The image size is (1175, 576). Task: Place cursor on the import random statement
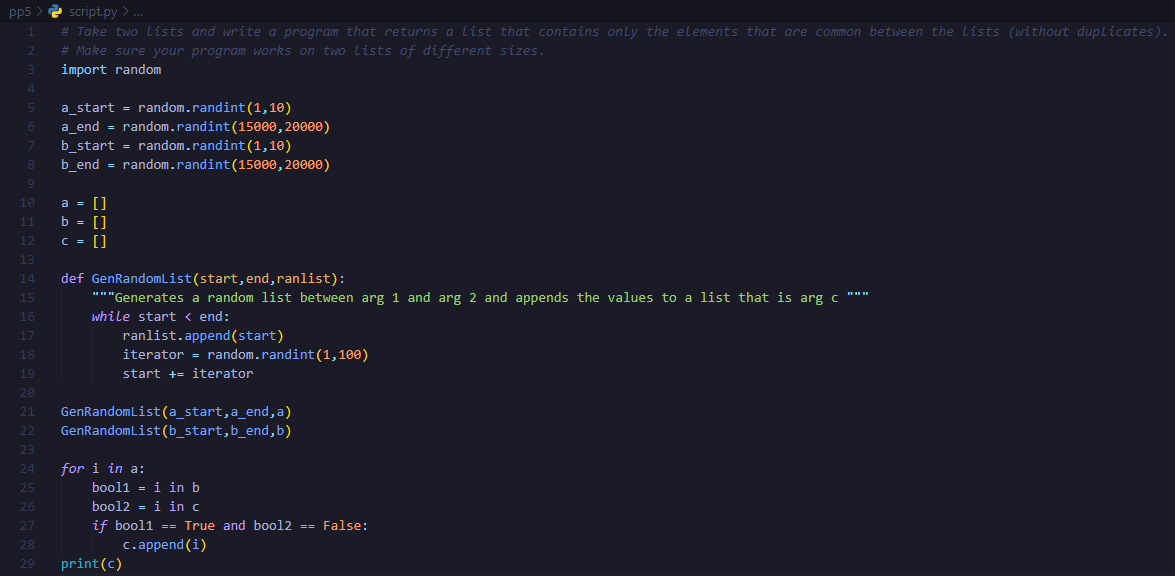111,69
